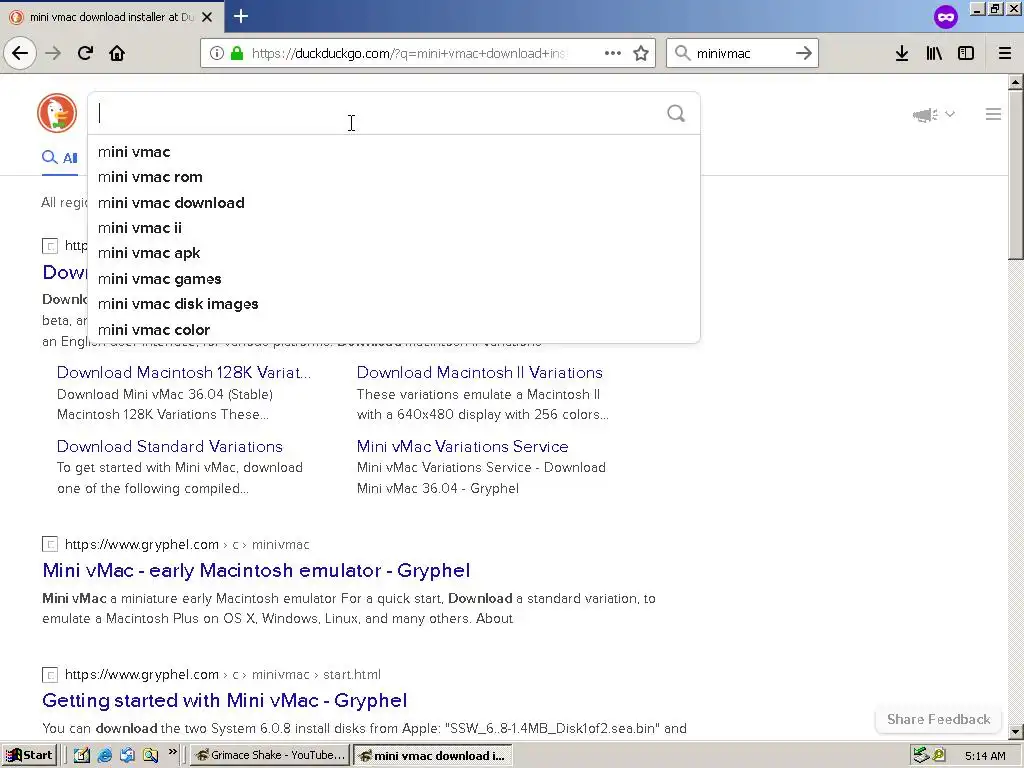Screen dimensions: 1024x768
Task: Choose the 'mini vmac rom' suggestion
Action: coord(394,177)
